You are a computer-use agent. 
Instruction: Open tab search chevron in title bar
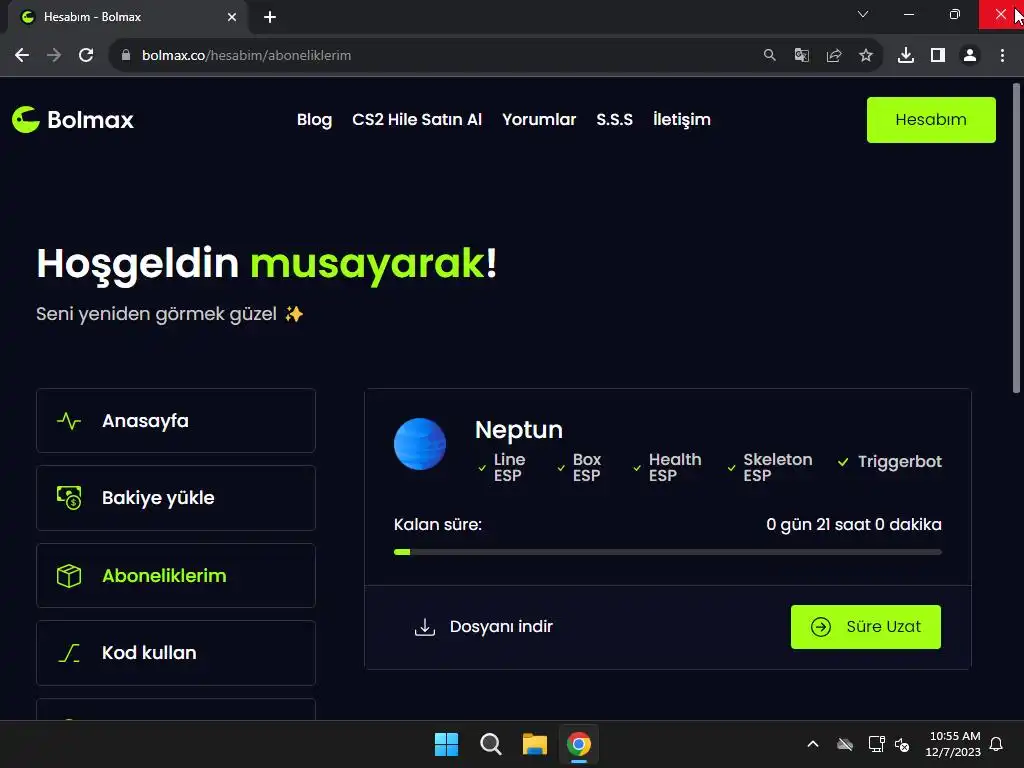863,14
